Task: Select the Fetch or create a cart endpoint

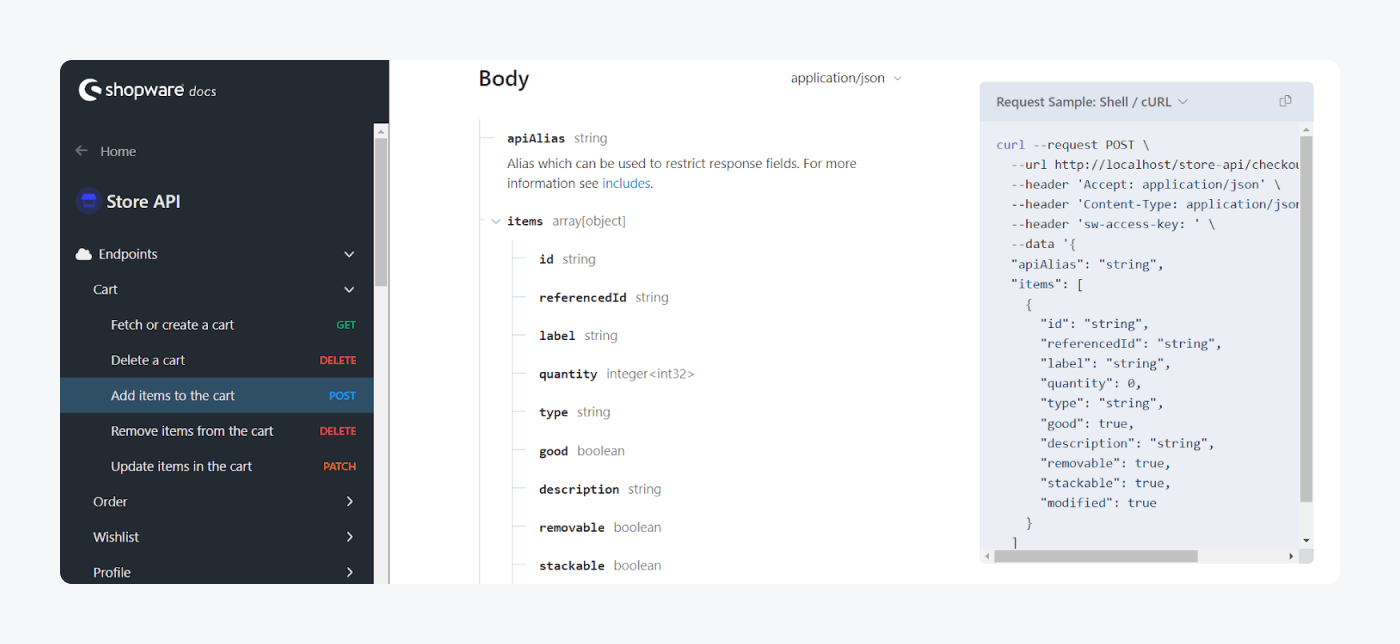Action: point(172,324)
